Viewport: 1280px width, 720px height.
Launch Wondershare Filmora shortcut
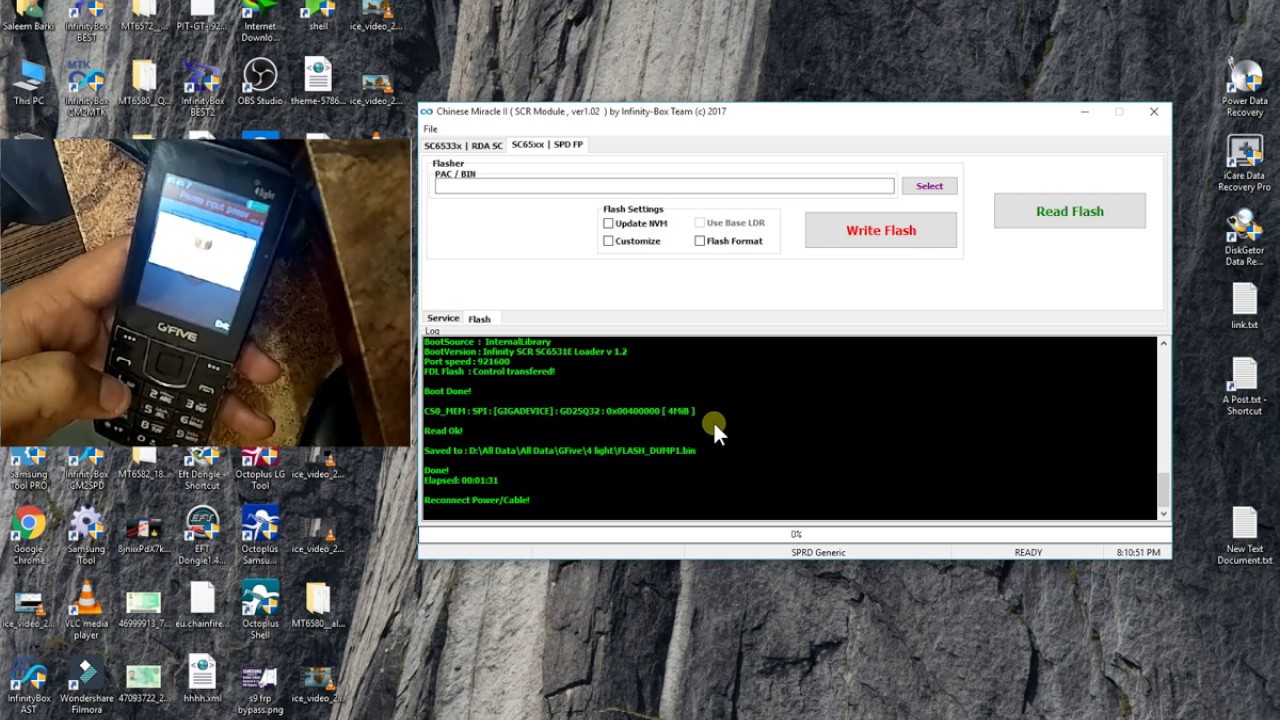pyautogui.click(x=87, y=685)
